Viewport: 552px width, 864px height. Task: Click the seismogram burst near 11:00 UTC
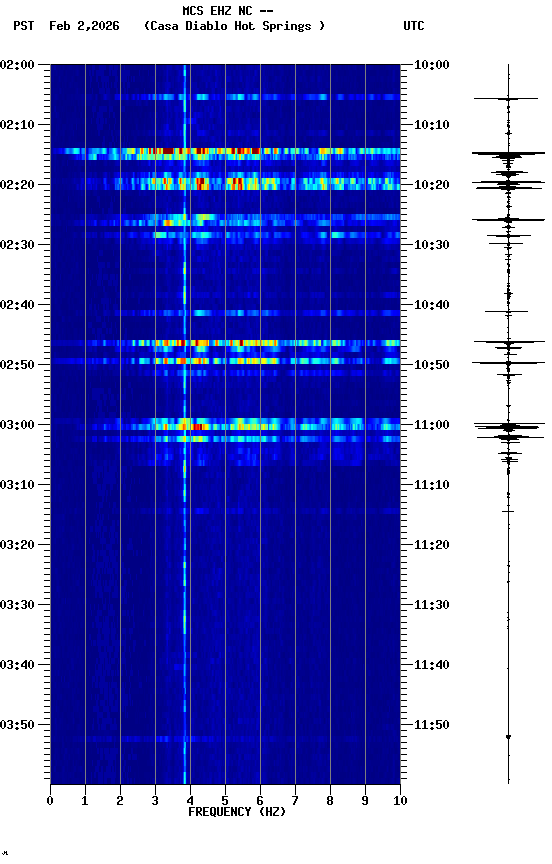tap(508, 427)
